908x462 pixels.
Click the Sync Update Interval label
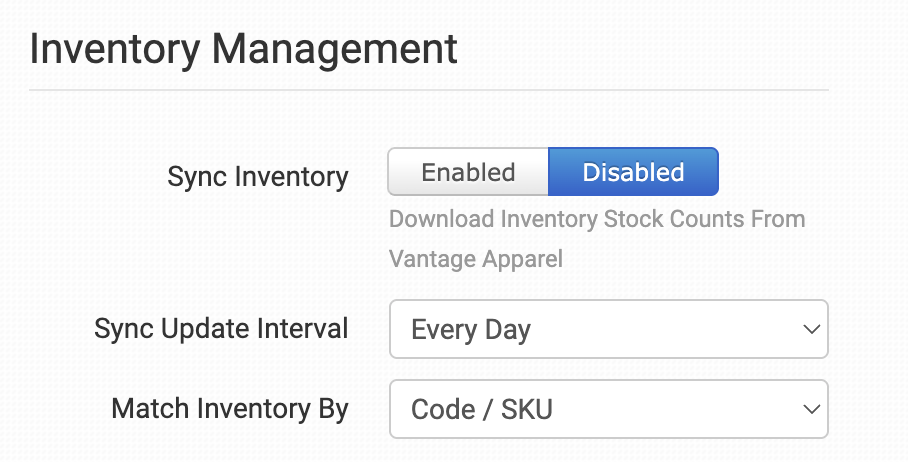[x=221, y=329]
